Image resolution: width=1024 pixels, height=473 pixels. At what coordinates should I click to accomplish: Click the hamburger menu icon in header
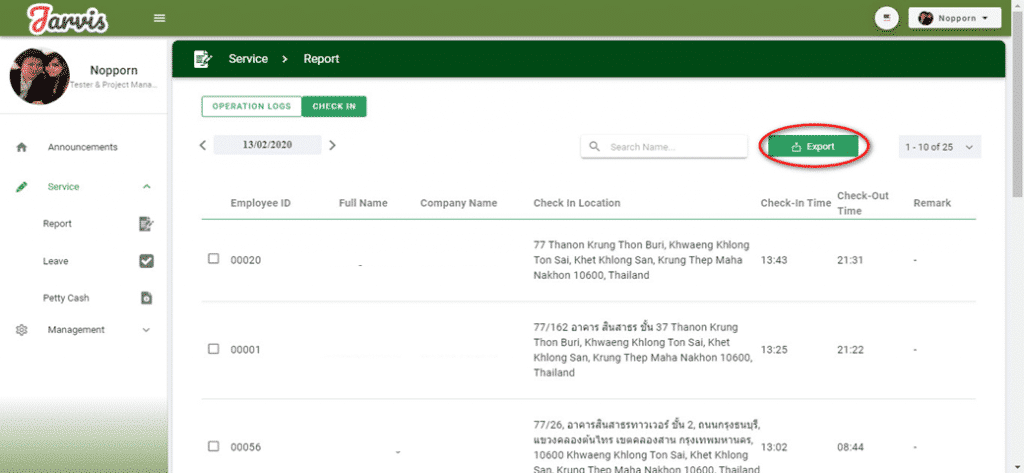[x=159, y=19]
